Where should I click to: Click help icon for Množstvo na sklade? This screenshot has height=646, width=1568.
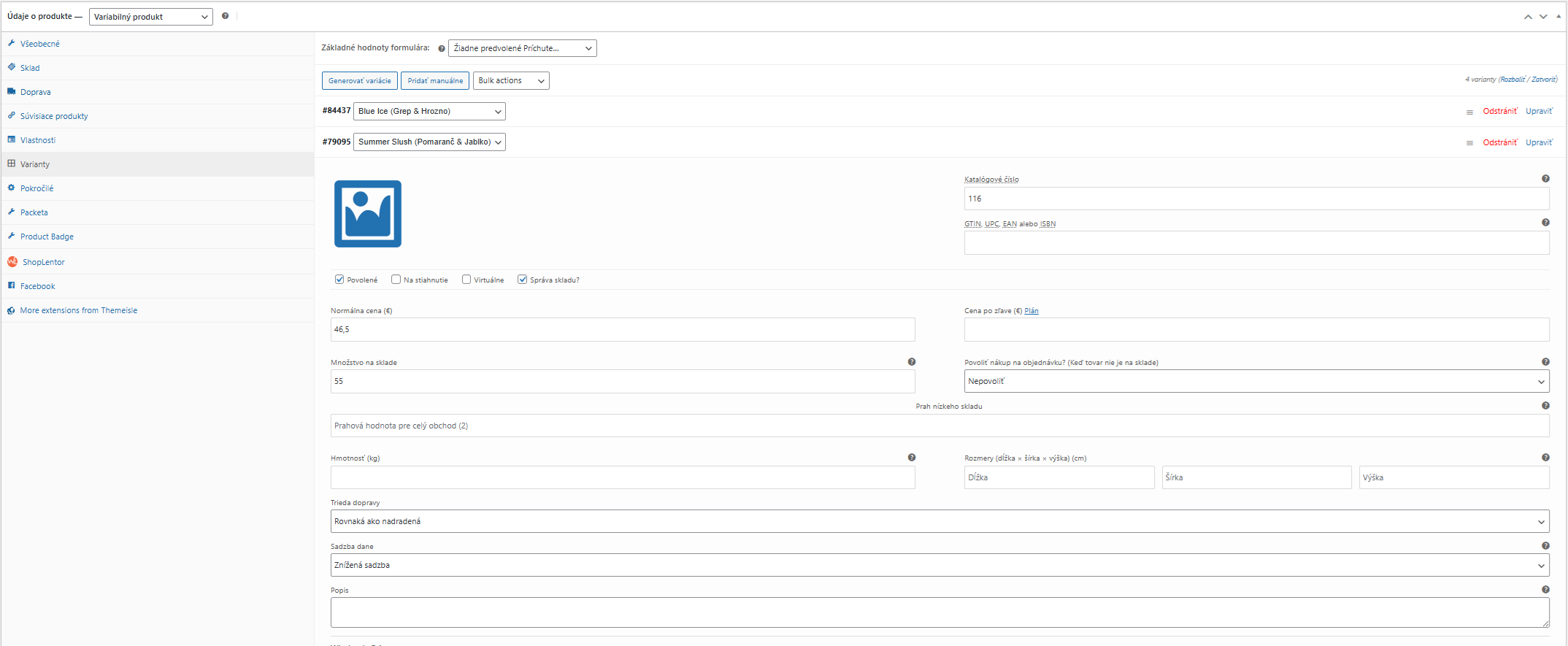[x=911, y=362]
